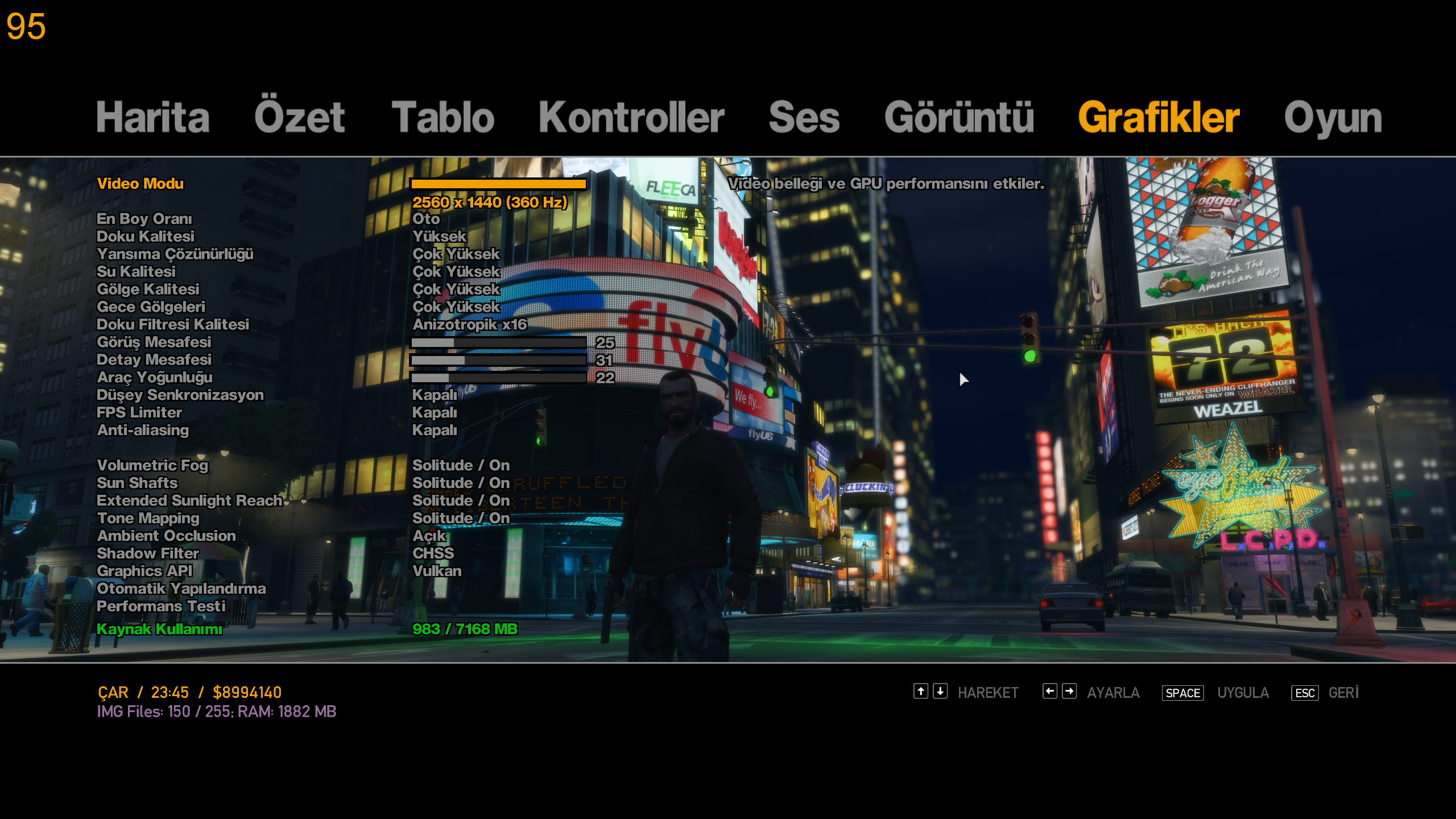Run the Performans Testi benchmark

[161, 606]
